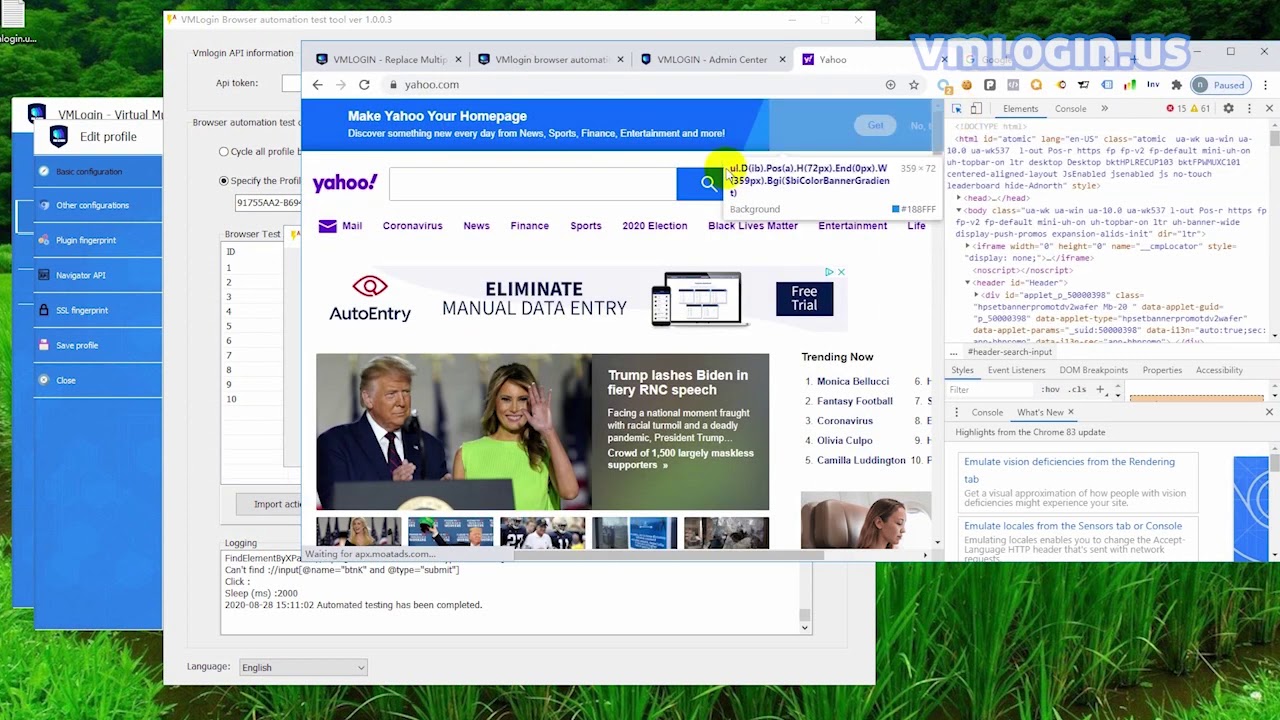1280x720 pixels.
Task: Collapse the body element node
Action: click(x=959, y=211)
